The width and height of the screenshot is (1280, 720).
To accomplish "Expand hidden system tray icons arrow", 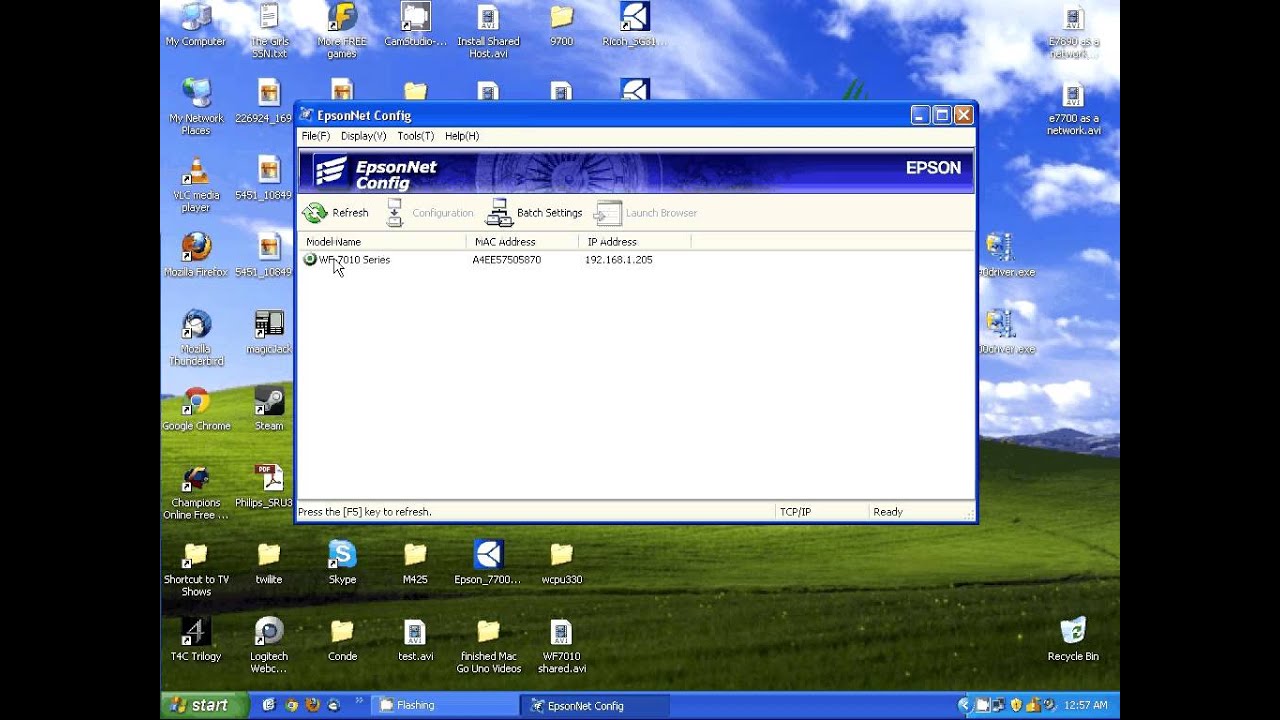I will [x=964, y=705].
